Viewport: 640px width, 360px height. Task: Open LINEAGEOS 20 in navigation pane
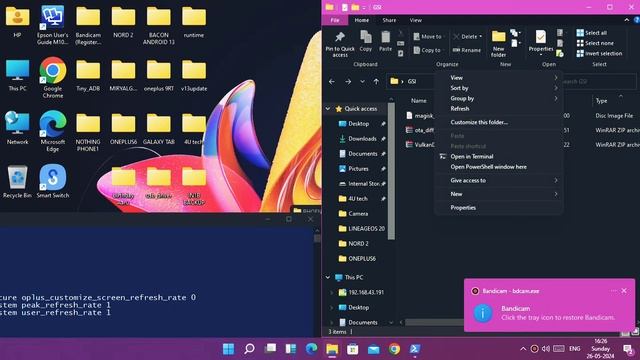[x=362, y=229]
